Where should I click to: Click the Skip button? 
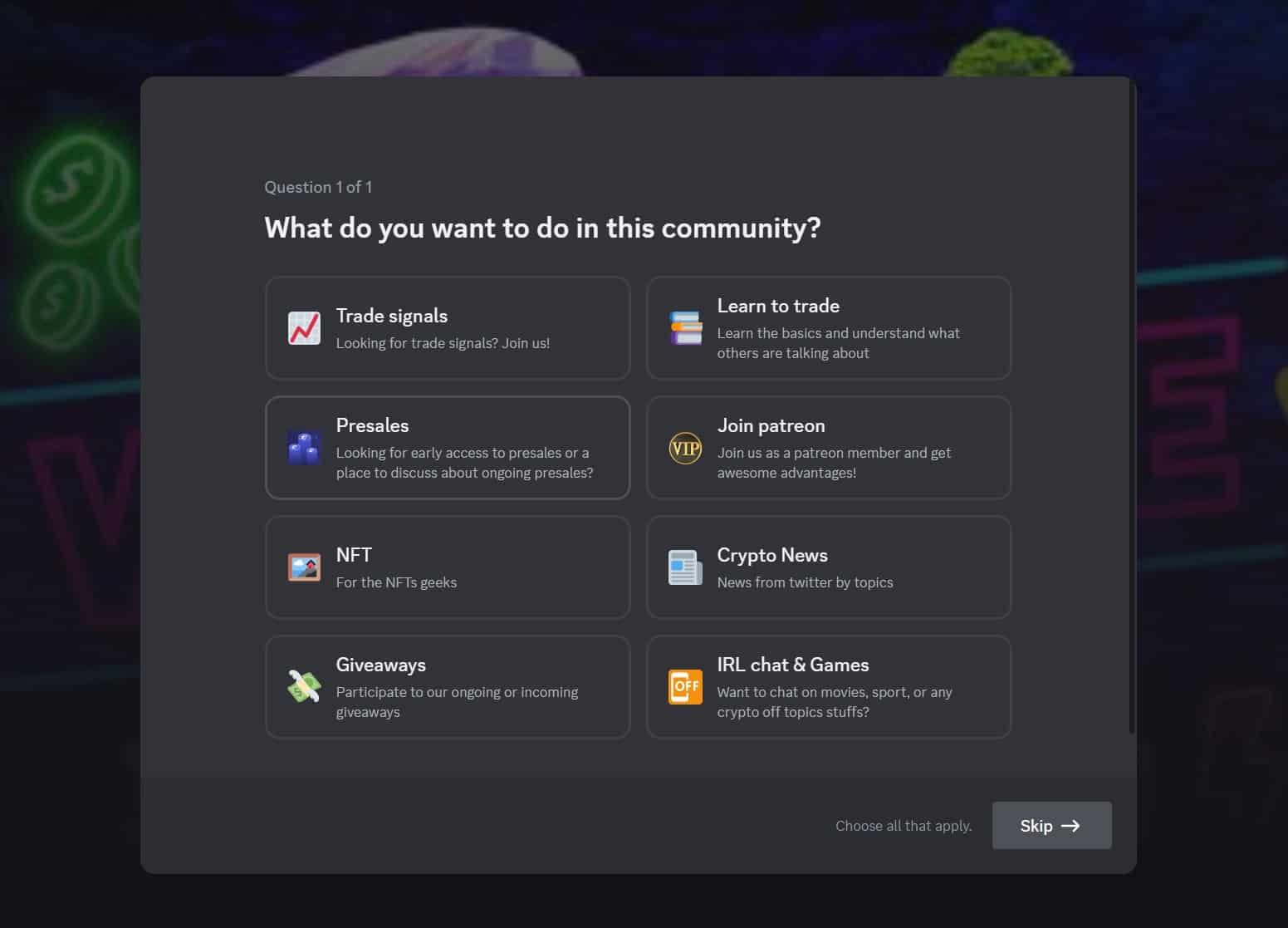(x=1051, y=825)
